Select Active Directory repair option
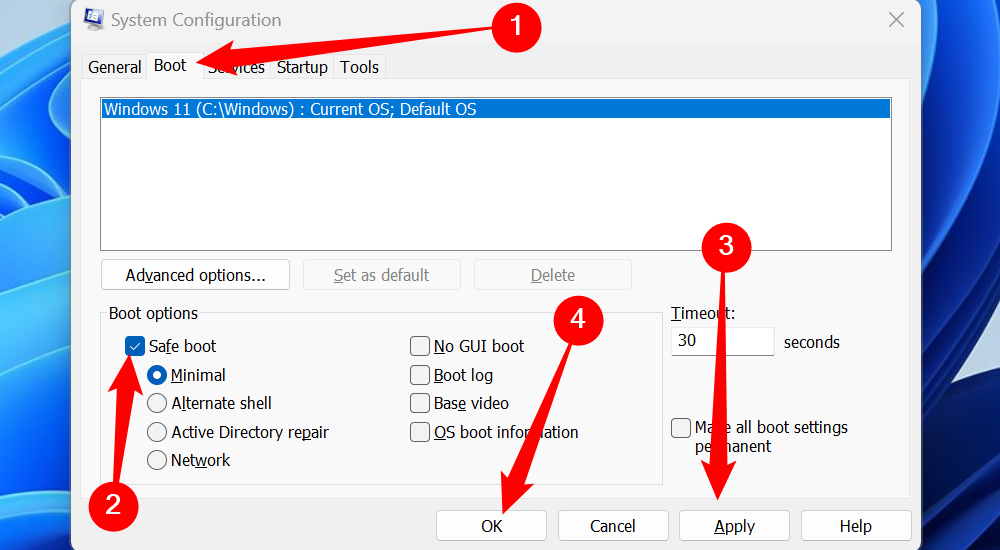 (157, 432)
